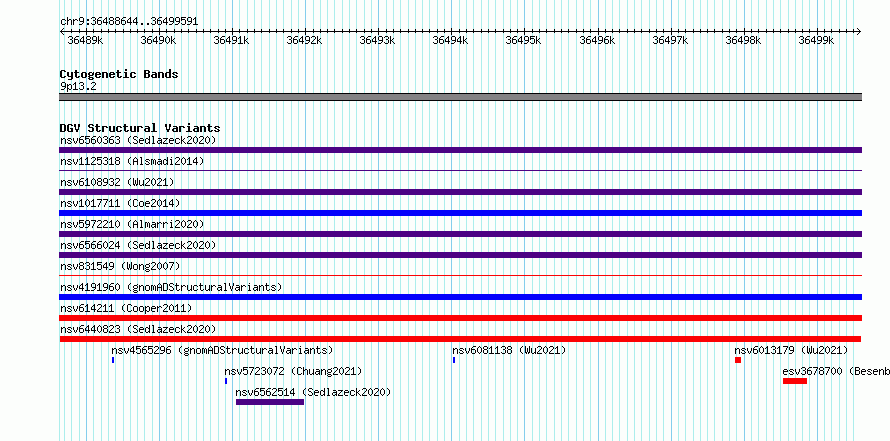Click the Cytogenetic Bands track title
890x441 pixels.
pyautogui.click(x=119, y=74)
